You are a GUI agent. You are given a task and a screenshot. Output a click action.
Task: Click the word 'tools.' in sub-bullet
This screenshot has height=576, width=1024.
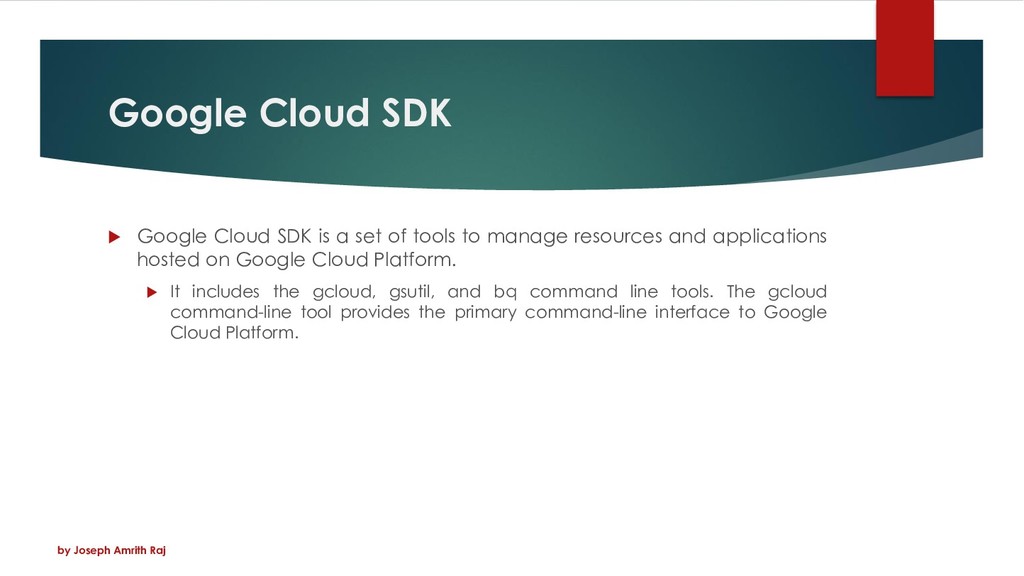[692, 291]
